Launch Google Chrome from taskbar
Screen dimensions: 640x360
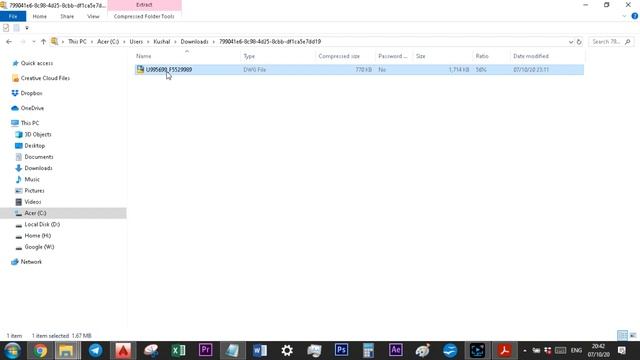40,351
